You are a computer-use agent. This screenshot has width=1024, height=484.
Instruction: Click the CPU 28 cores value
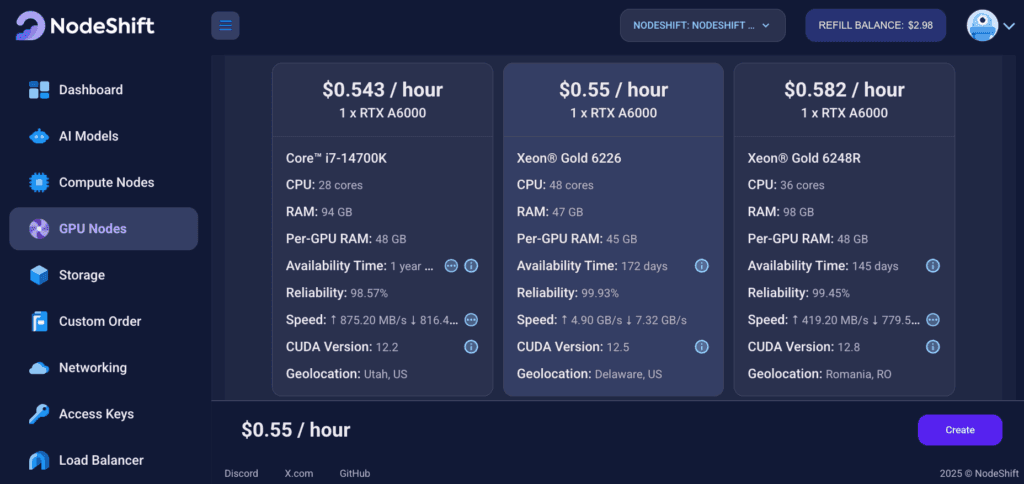(x=340, y=186)
